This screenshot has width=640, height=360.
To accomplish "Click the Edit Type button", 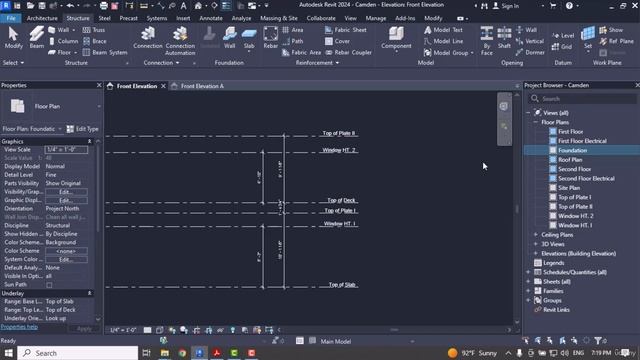I will 82,129.
